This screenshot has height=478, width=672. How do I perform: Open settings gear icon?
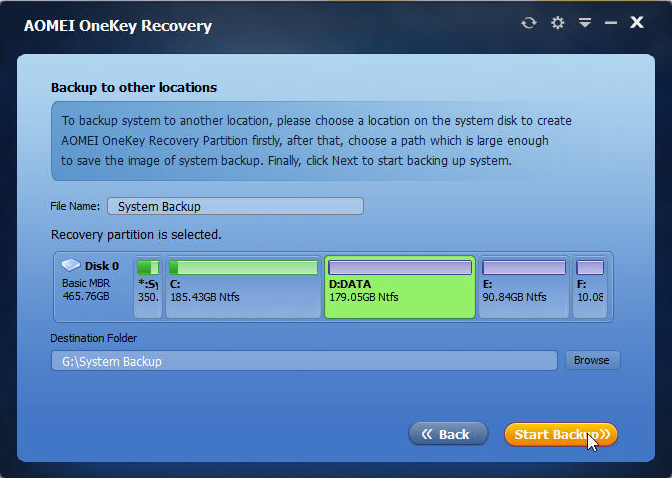tap(557, 22)
